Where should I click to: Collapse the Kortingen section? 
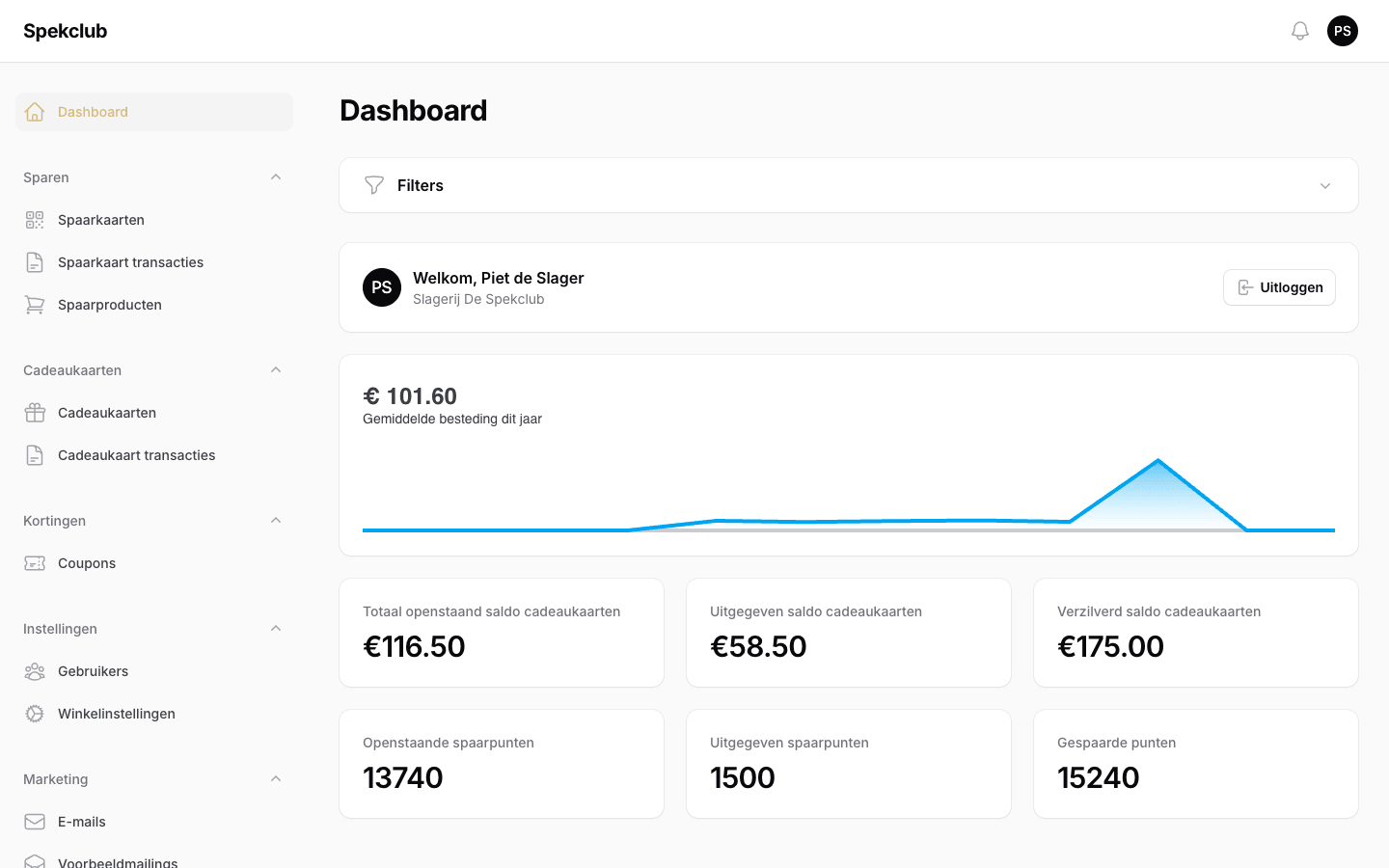coord(276,521)
